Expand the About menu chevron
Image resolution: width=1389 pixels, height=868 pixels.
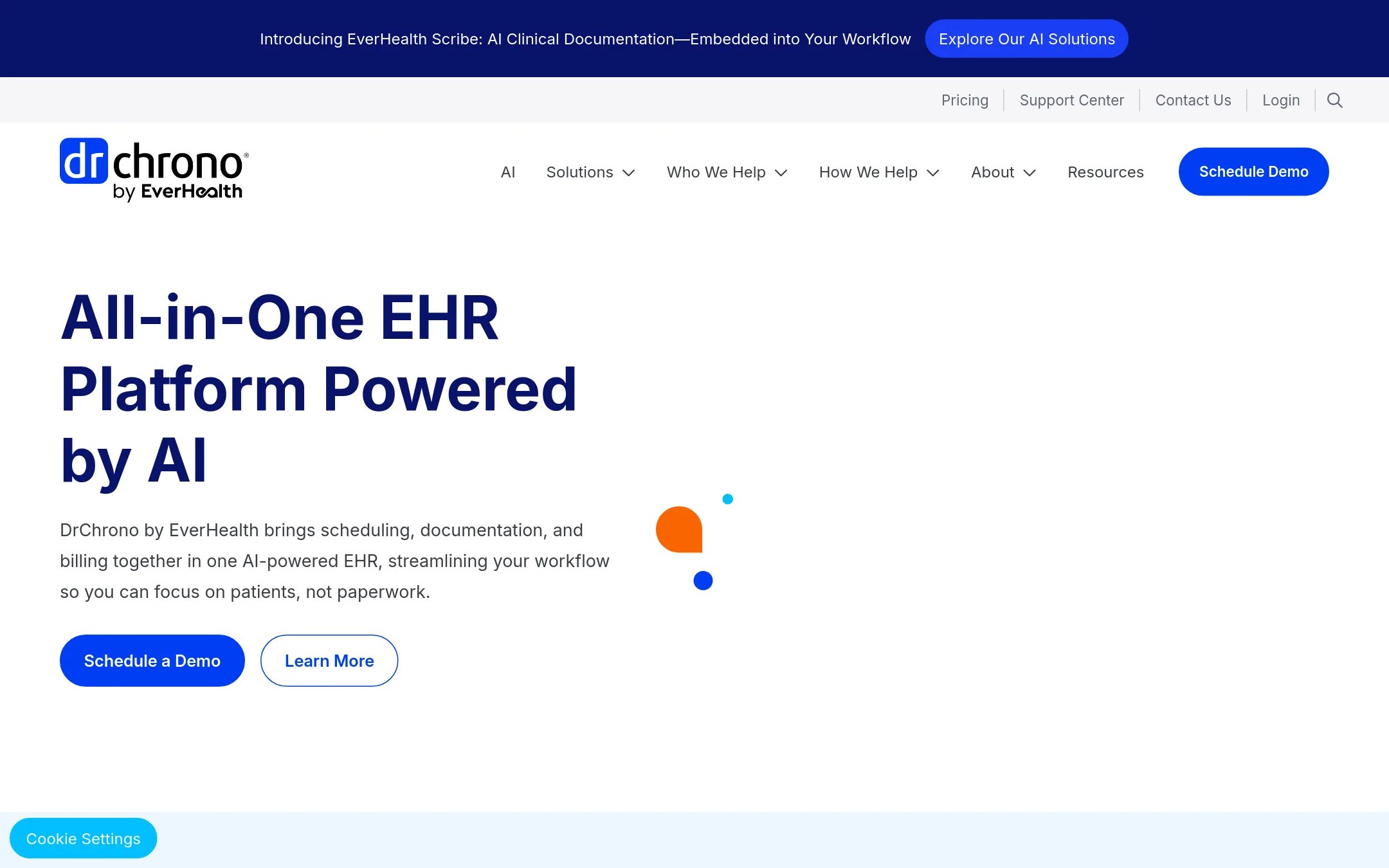[1030, 172]
